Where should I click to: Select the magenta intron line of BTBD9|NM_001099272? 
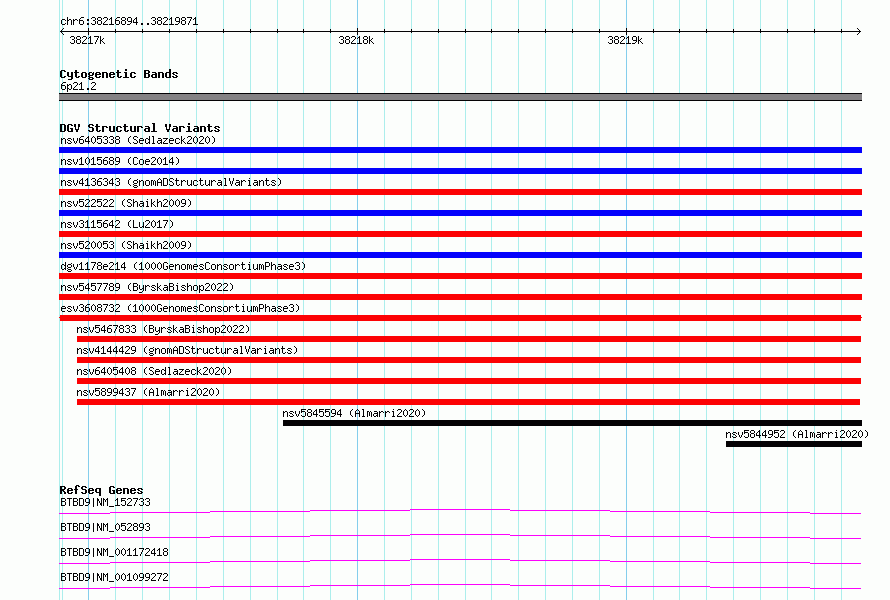coord(460,586)
